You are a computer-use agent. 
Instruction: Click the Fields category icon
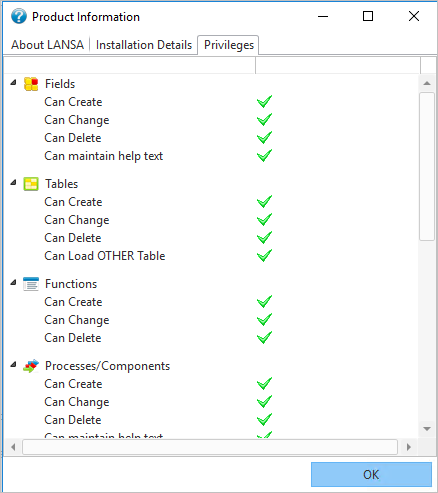pyautogui.click(x=31, y=84)
